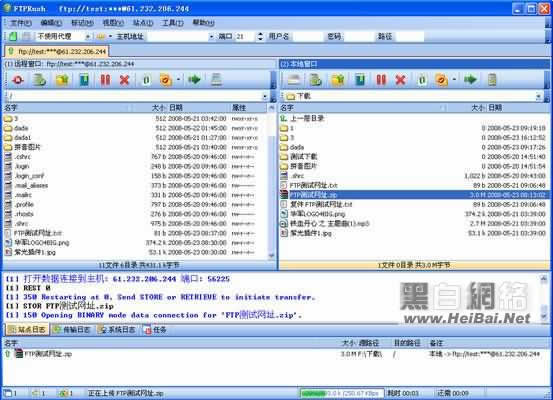Open the 编辑(E) menu
Screen dimensions: 553x400
coord(51,23)
